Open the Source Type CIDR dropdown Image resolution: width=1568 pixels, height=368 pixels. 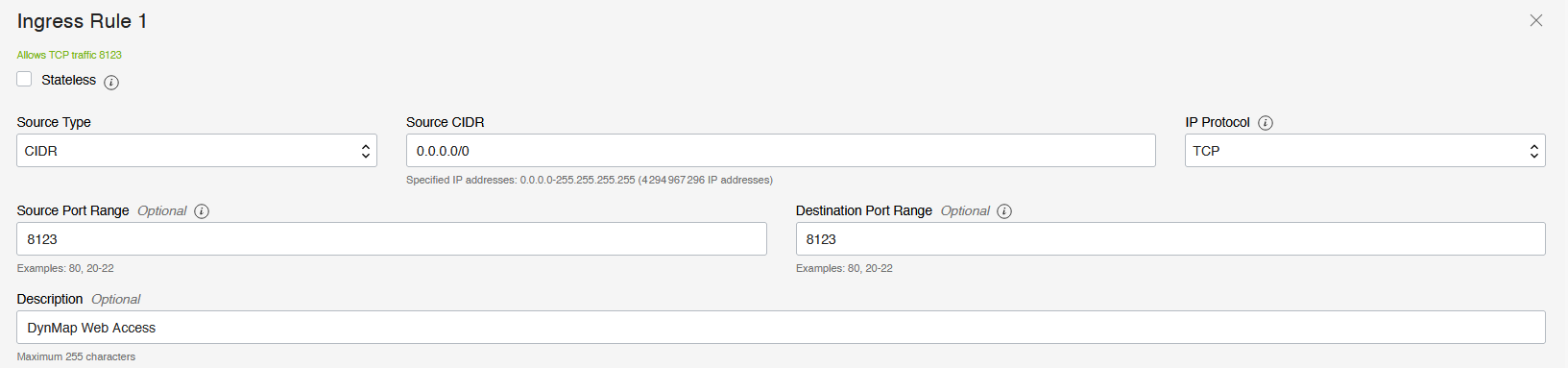coord(197,151)
